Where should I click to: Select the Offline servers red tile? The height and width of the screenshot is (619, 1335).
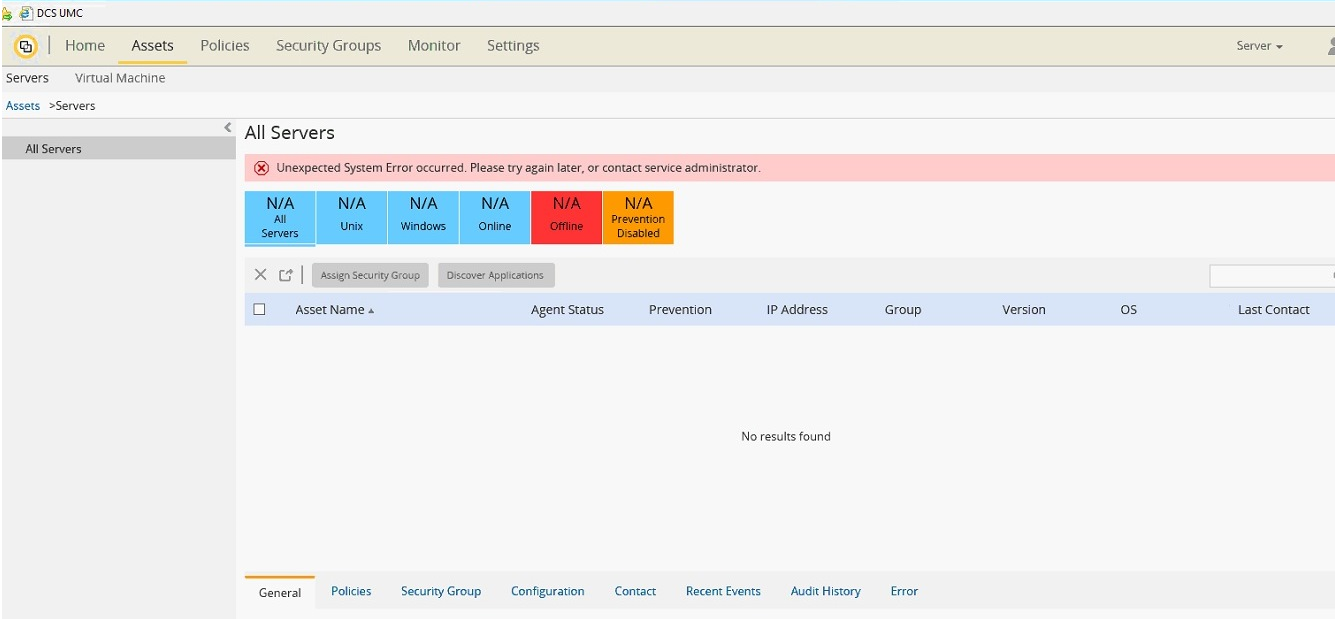566,216
